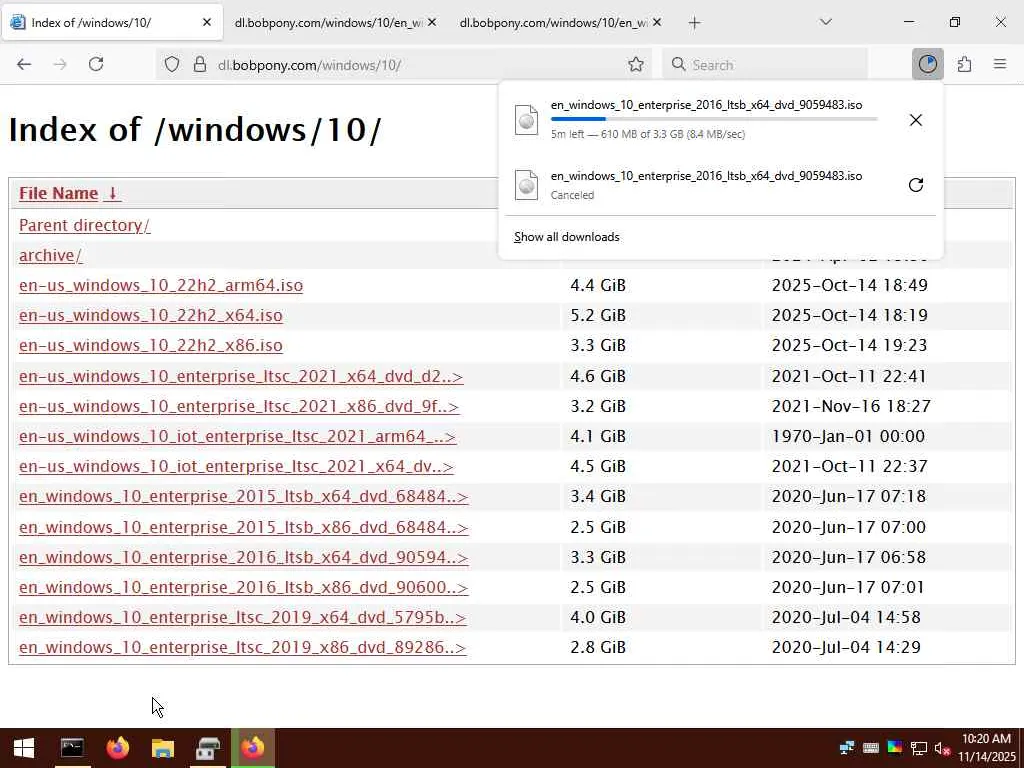Click the enterprise_2016_ltsb_x64_dvd link
1024x768 pixels.
point(244,557)
